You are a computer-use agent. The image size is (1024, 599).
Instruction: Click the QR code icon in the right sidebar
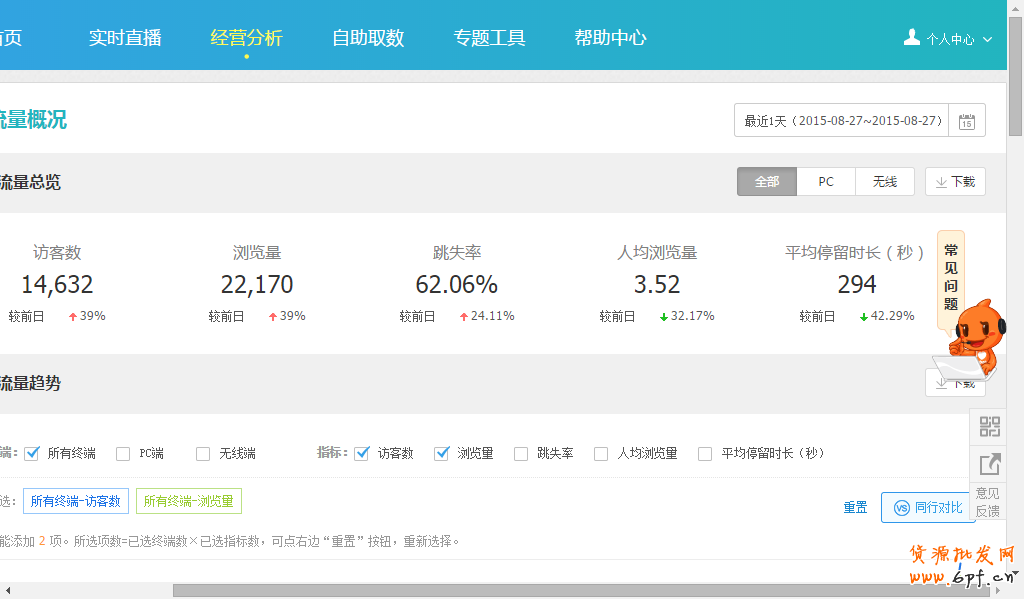[x=989, y=427]
